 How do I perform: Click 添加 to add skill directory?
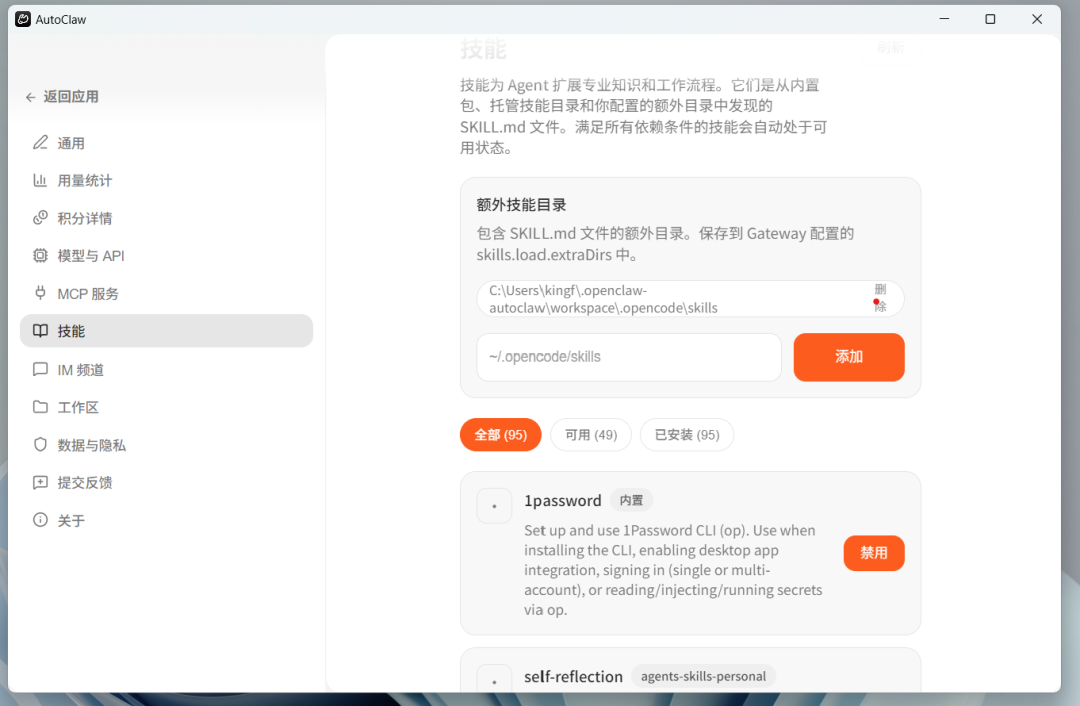(848, 357)
